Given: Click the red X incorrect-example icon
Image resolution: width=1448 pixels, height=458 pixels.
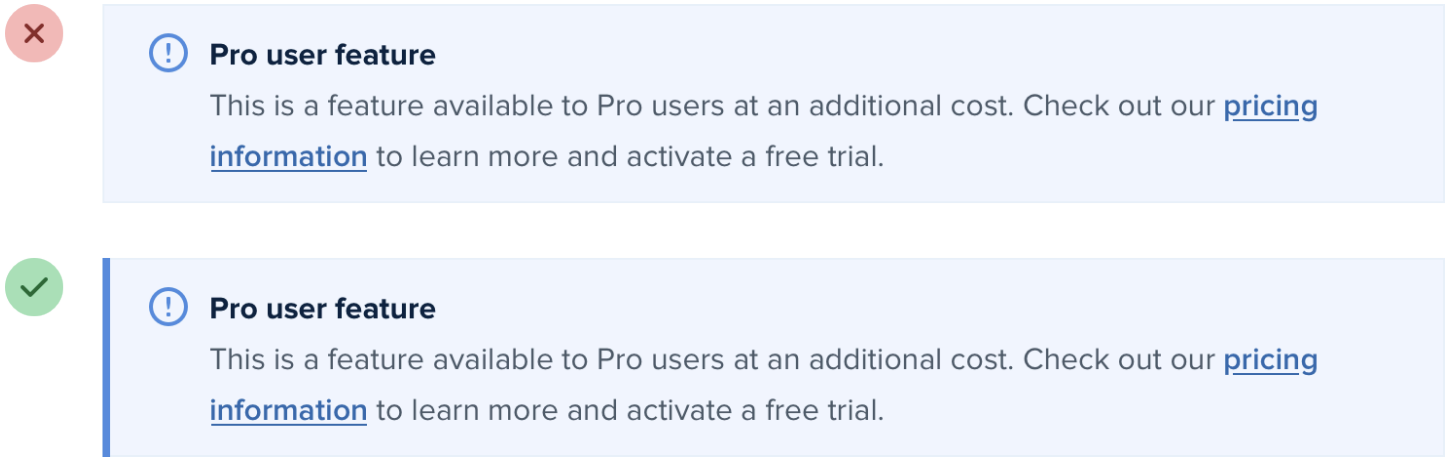Looking at the screenshot, I should 34,34.
